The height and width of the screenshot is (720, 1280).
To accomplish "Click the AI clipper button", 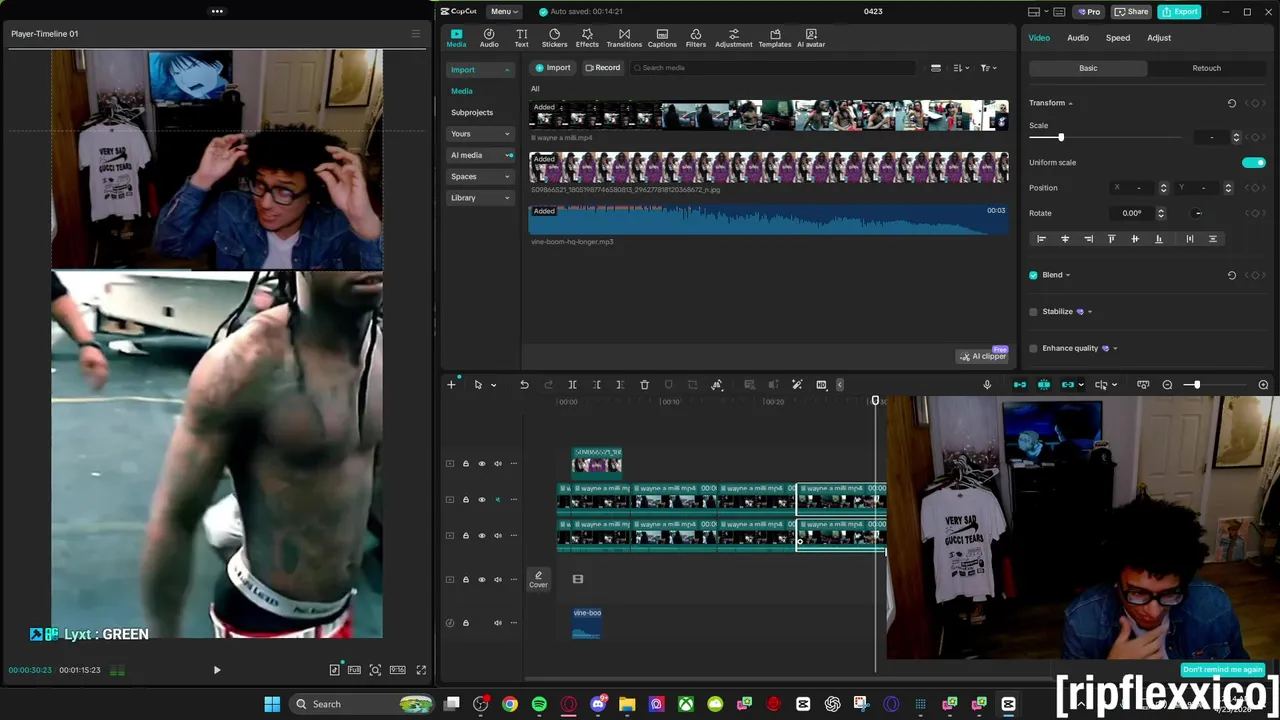I will coord(983,356).
